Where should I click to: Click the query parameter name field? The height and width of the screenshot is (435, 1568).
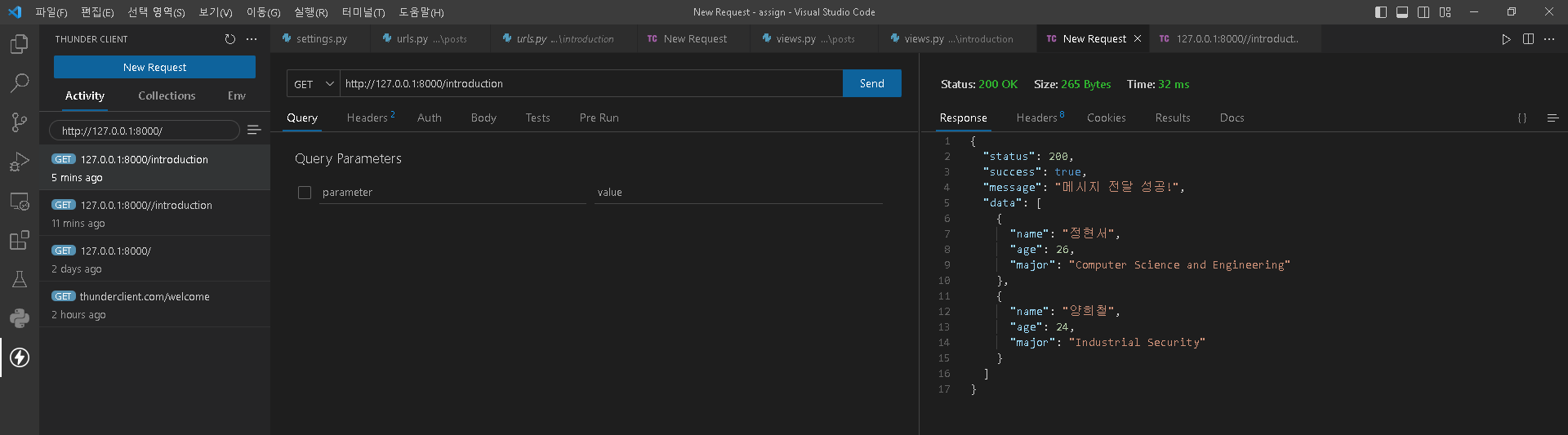[452, 193]
